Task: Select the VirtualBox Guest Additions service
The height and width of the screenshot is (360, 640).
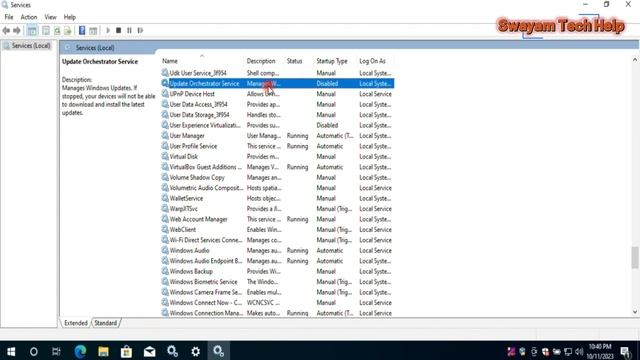Action: [x=277, y=167]
